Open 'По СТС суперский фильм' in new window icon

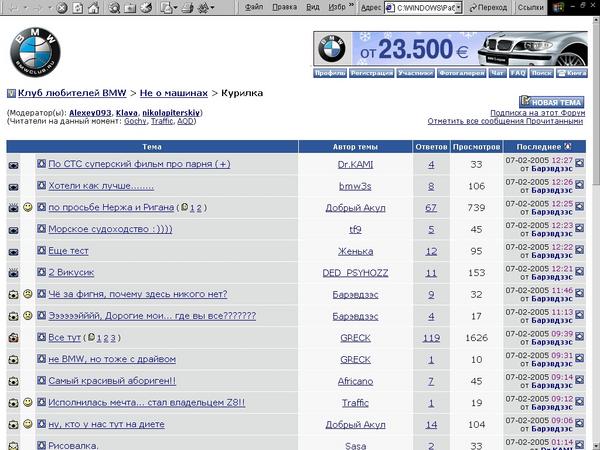[x=41, y=164]
